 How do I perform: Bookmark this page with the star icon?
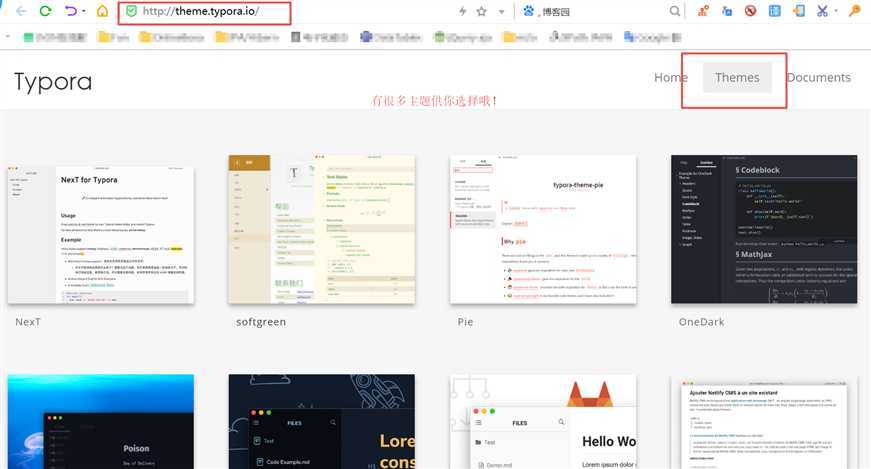(x=482, y=11)
